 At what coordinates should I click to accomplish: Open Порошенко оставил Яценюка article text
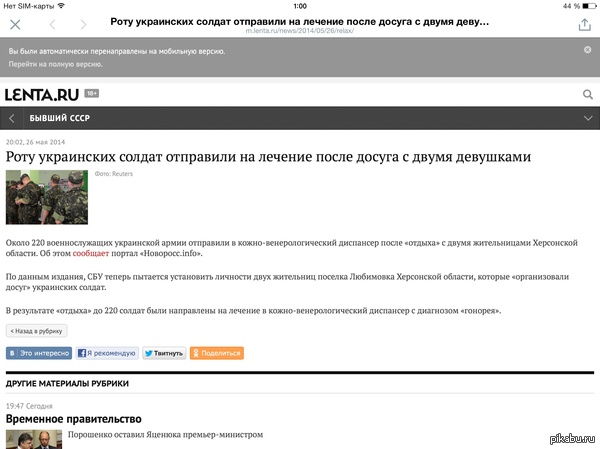click(x=165, y=435)
